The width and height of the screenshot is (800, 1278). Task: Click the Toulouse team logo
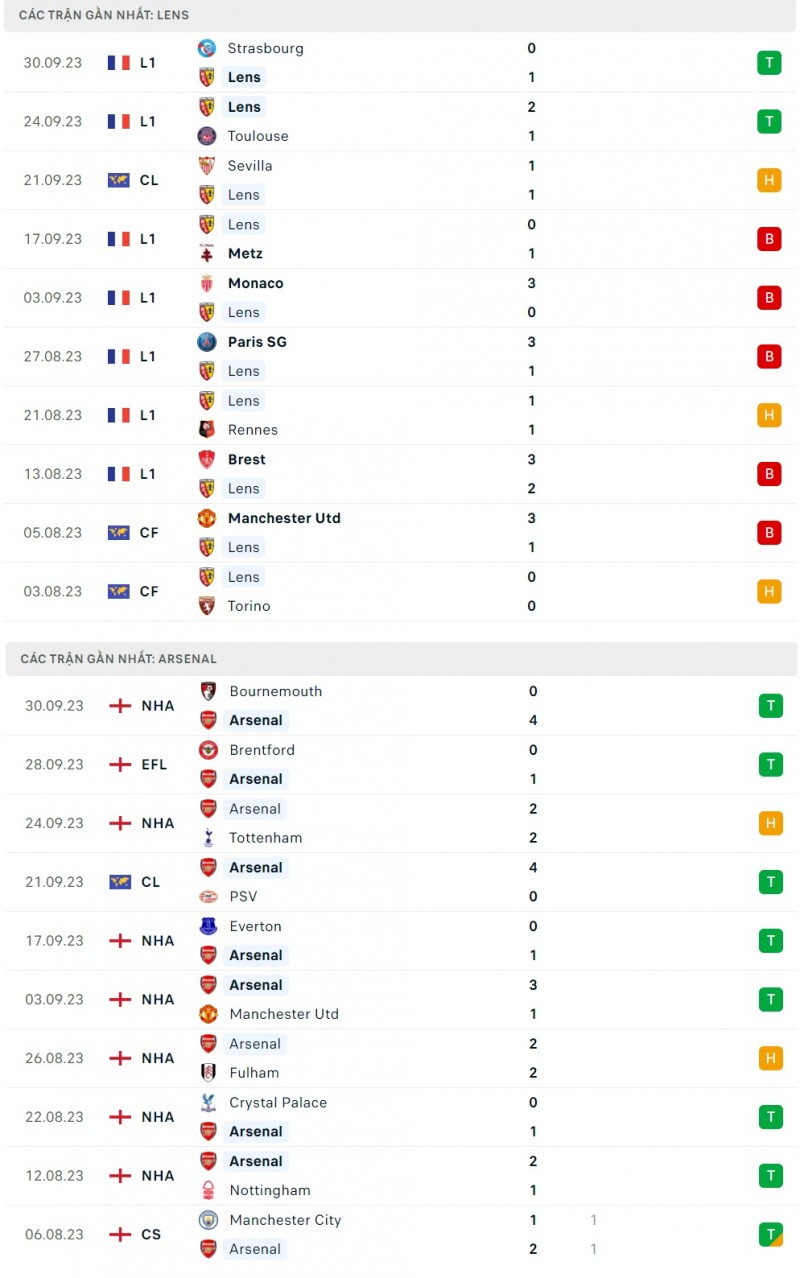(x=207, y=136)
